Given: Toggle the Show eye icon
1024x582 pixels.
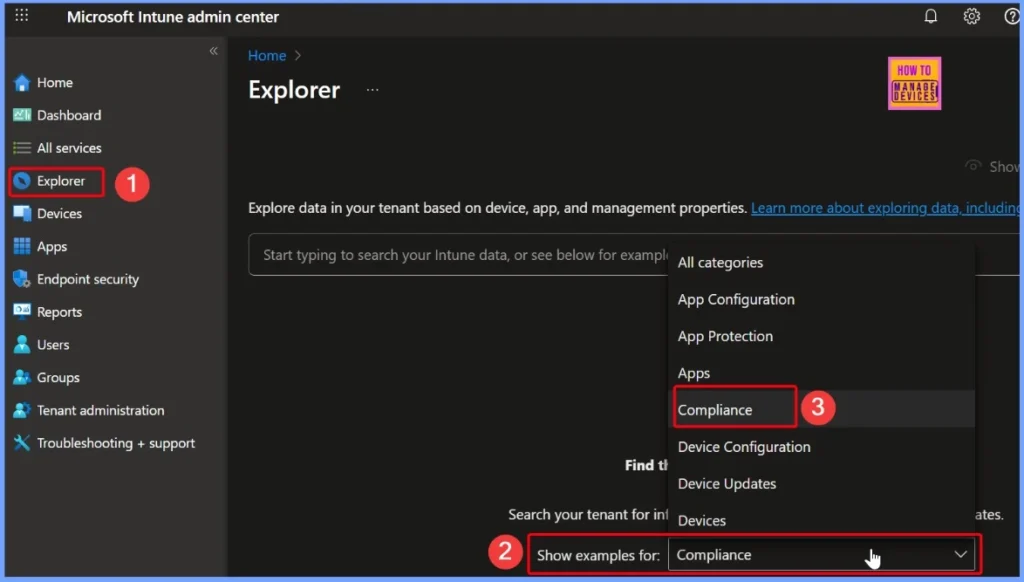Looking at the screenshot, I should point(973,166).
